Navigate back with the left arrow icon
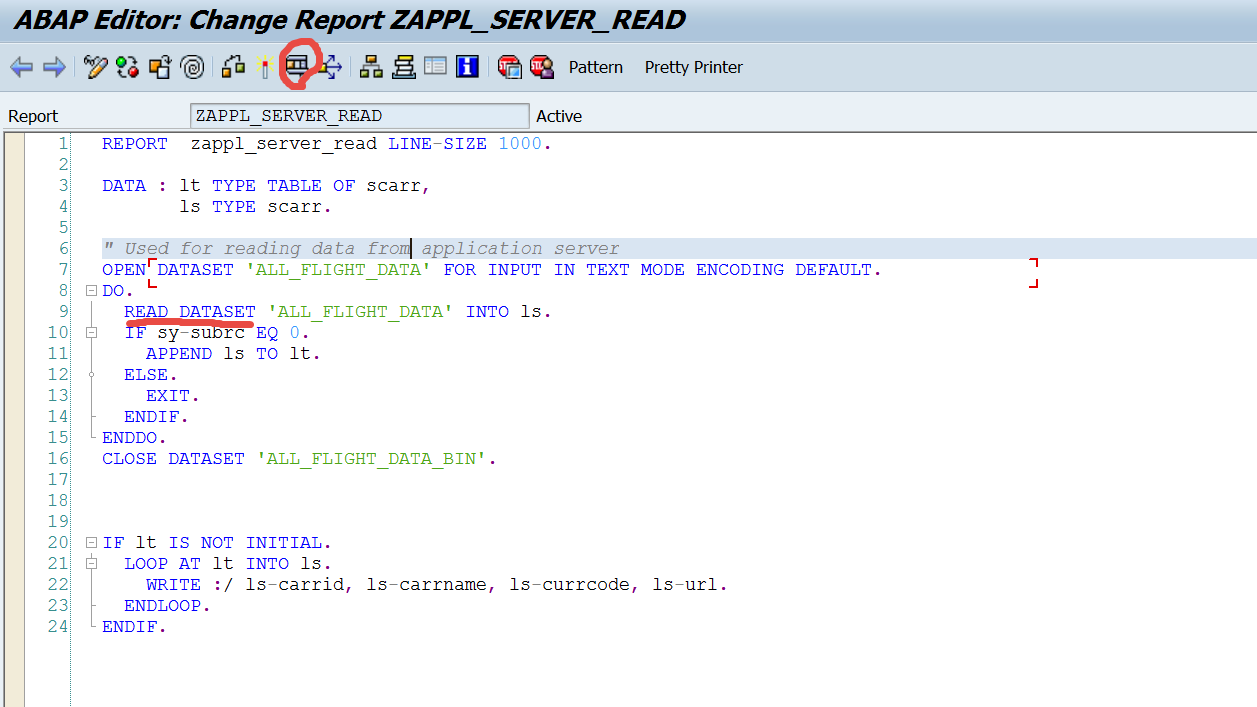1257x707 pixels. 20,67
